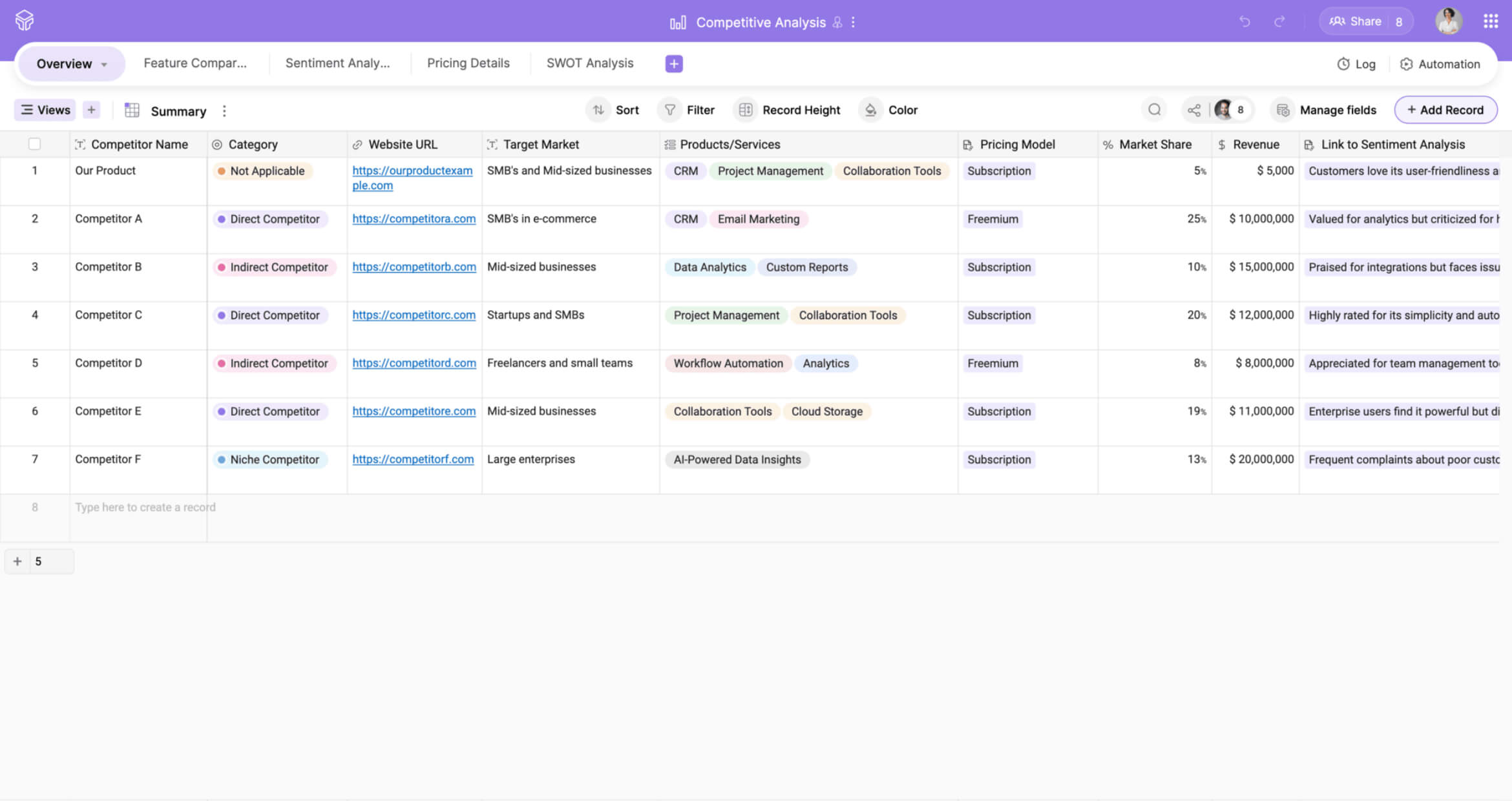Click the new record input row
Screen dimensions: 1512x801
(x=145, y=507)
